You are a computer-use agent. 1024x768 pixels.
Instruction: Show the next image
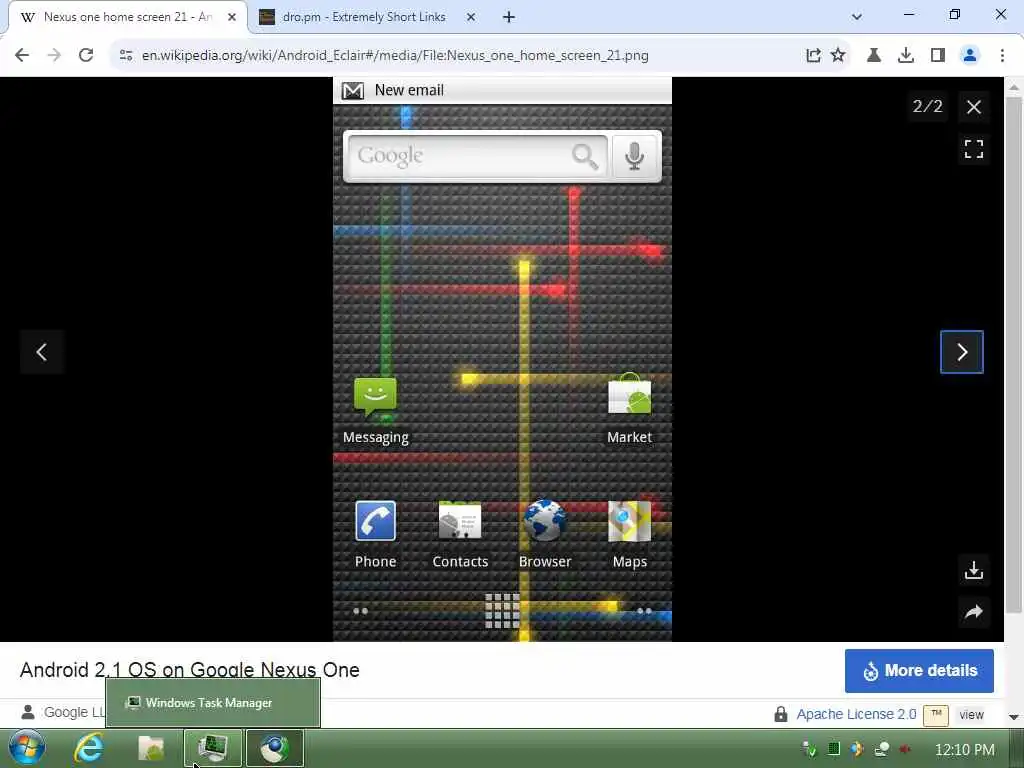pos(961,352)
